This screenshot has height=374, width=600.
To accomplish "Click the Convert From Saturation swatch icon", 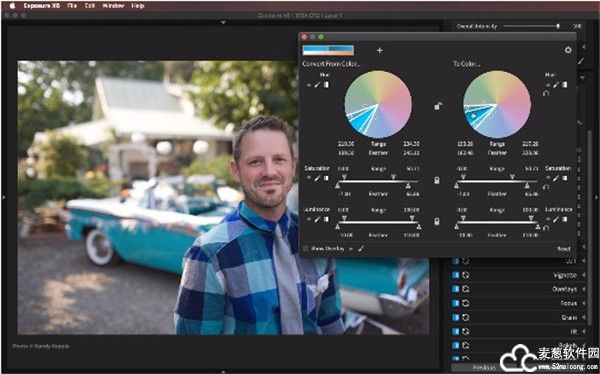I will [x=326, y=178].
